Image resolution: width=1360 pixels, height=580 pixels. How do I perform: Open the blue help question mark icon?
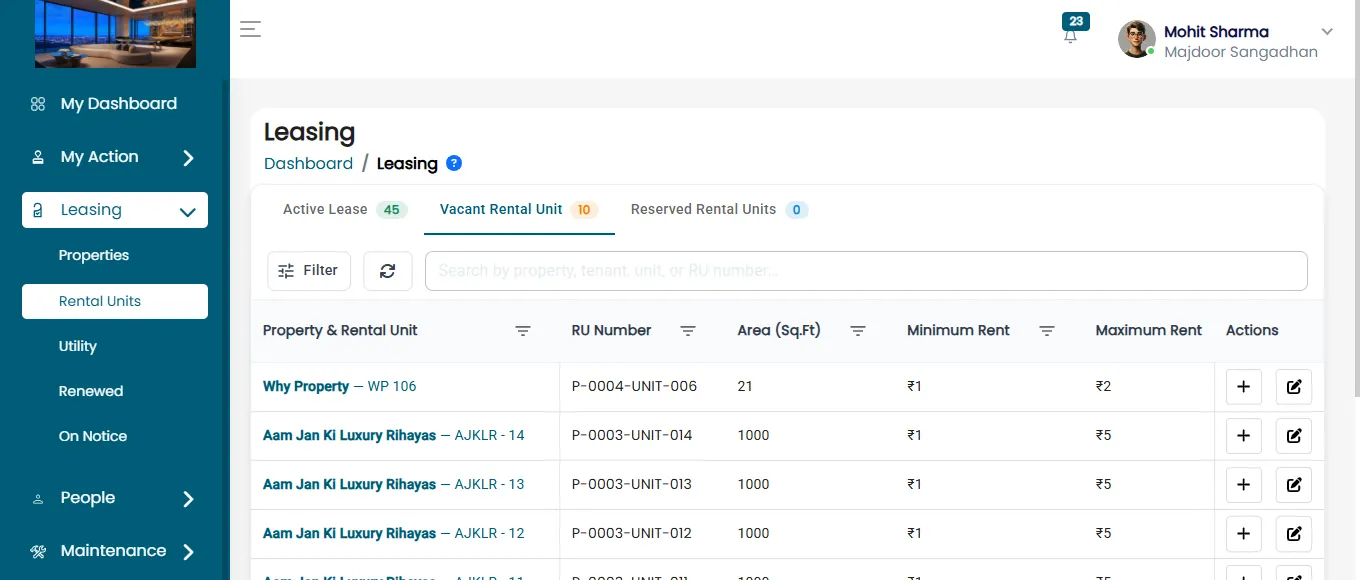pos(454,163)
